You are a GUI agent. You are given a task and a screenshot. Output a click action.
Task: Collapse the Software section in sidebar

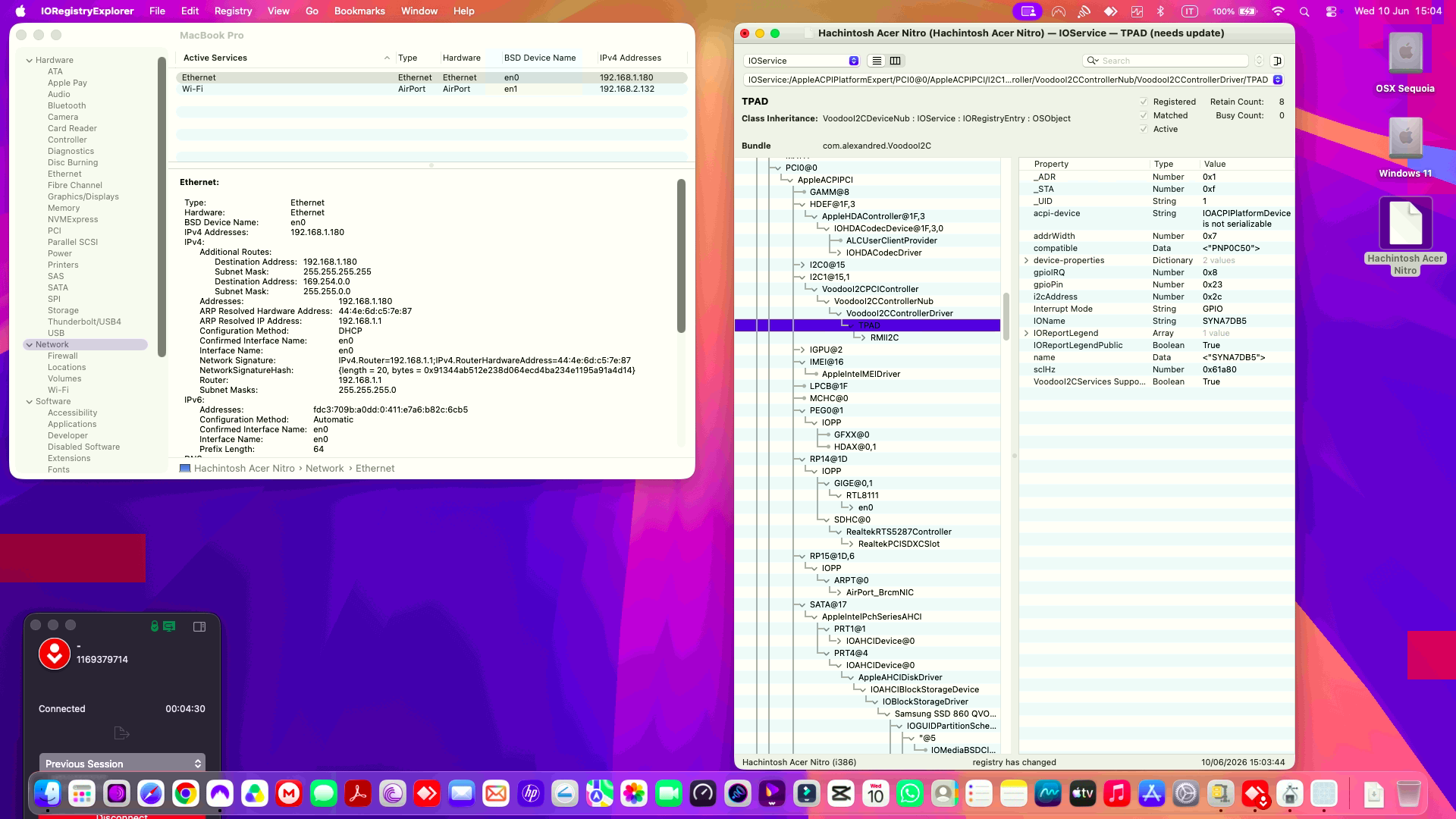30,401
